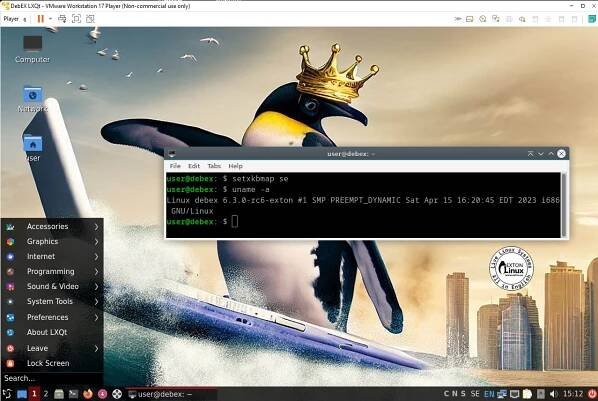The image size is (598, 401).
Task: Toggle Scroll Lock indicator S in tray
Action: (x=463, y=394)
